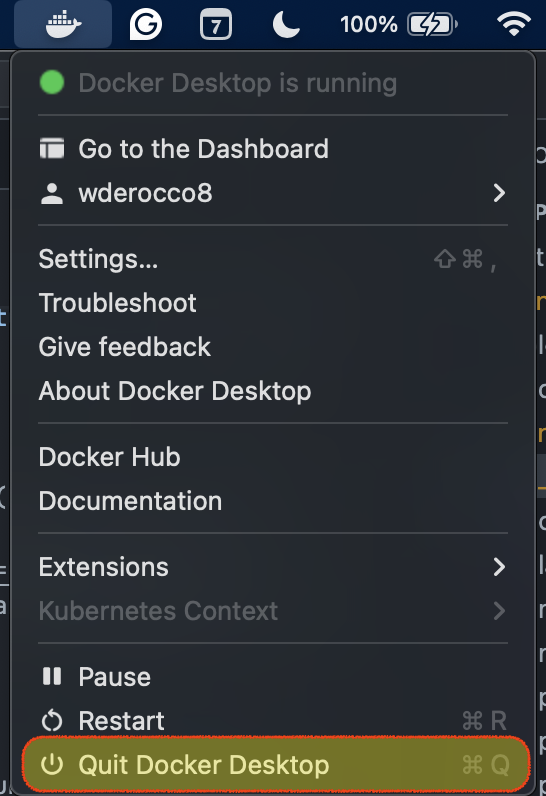Open the Docker Hub link
The image size is (546, 796).
tap(273, 457)
